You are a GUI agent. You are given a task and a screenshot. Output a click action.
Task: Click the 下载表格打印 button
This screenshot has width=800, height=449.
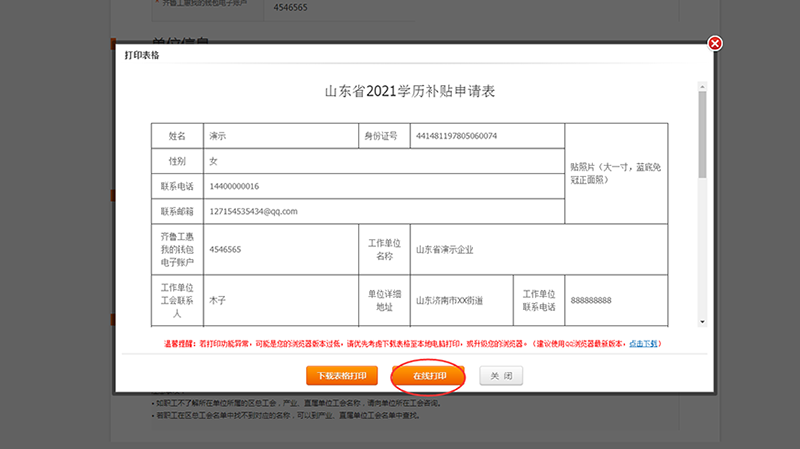coord(342,376)
